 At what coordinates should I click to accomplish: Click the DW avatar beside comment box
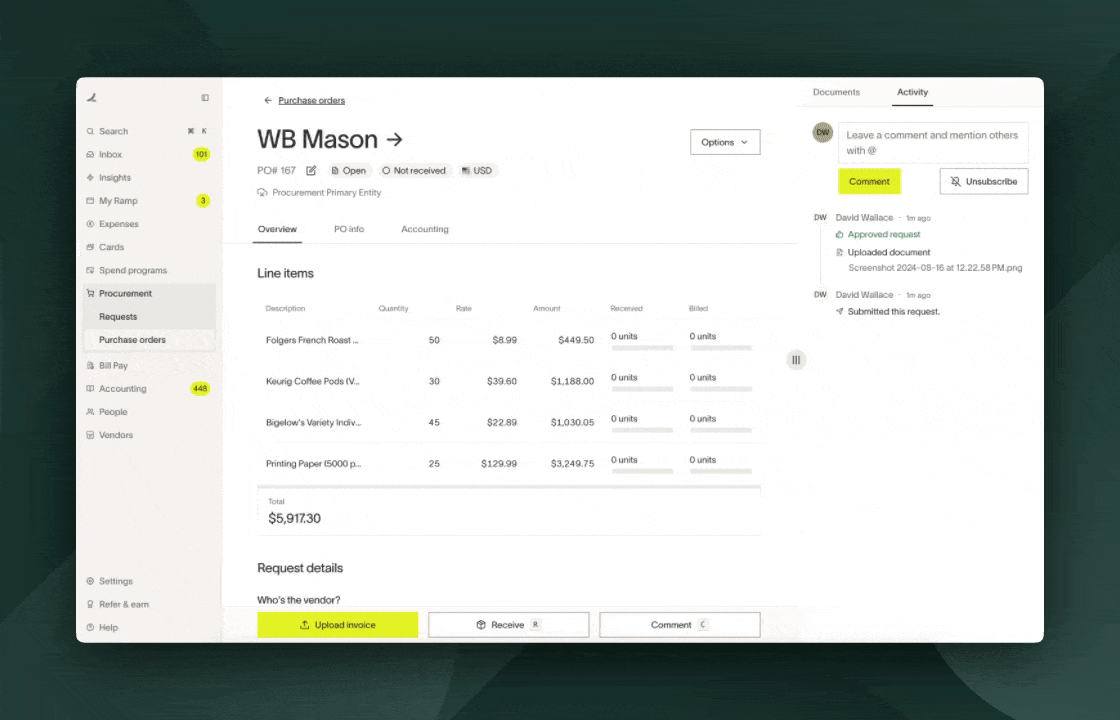823,132
